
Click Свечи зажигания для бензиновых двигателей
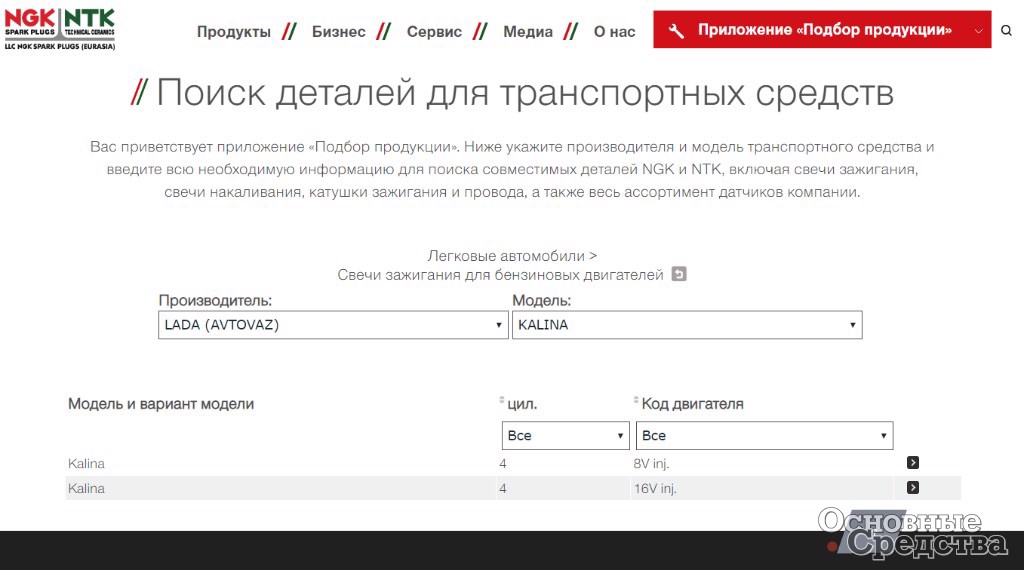[x=500, y=275]
